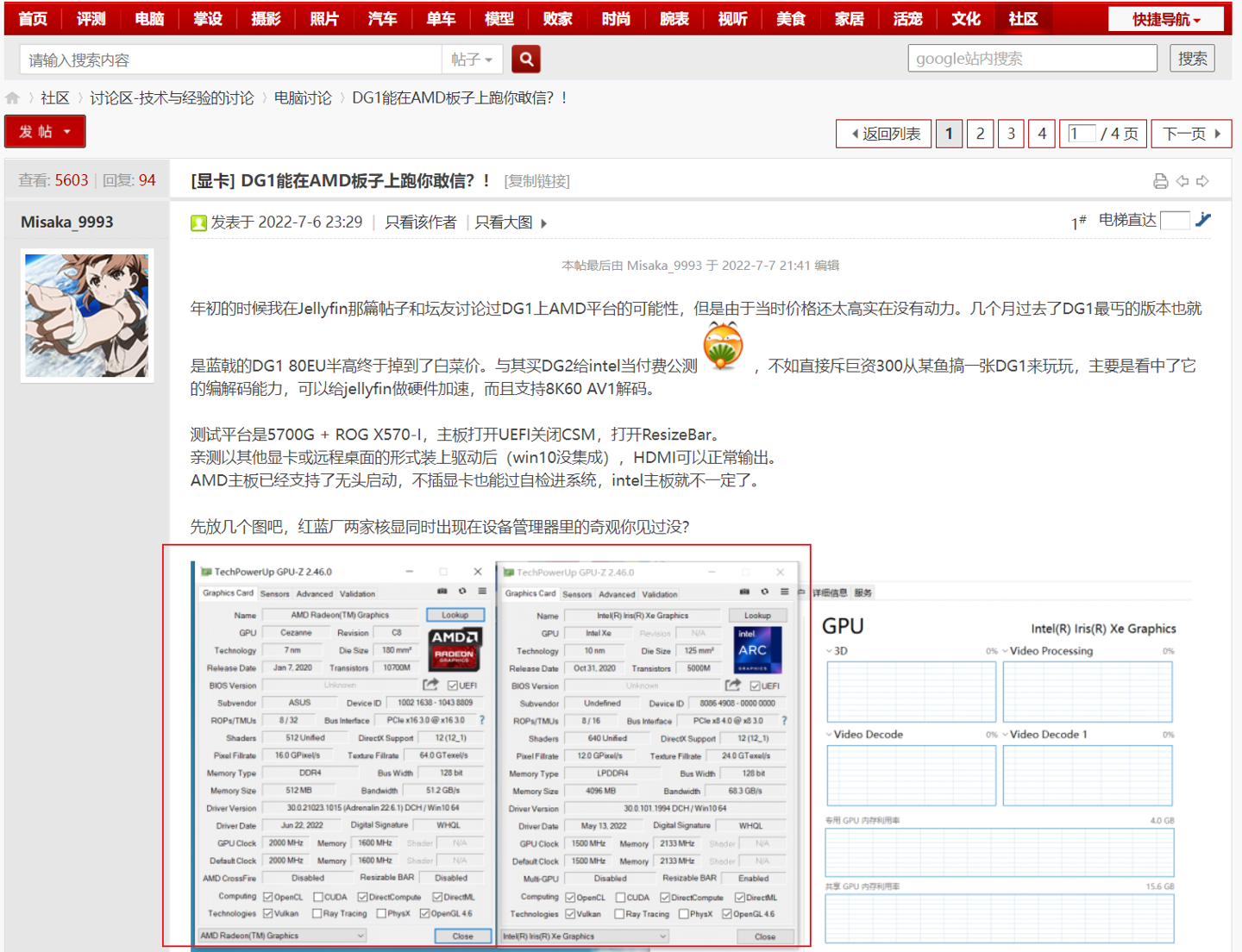Open AMD Radeon(TM) Graphics GPU selector dropdown

pos(282,936)
